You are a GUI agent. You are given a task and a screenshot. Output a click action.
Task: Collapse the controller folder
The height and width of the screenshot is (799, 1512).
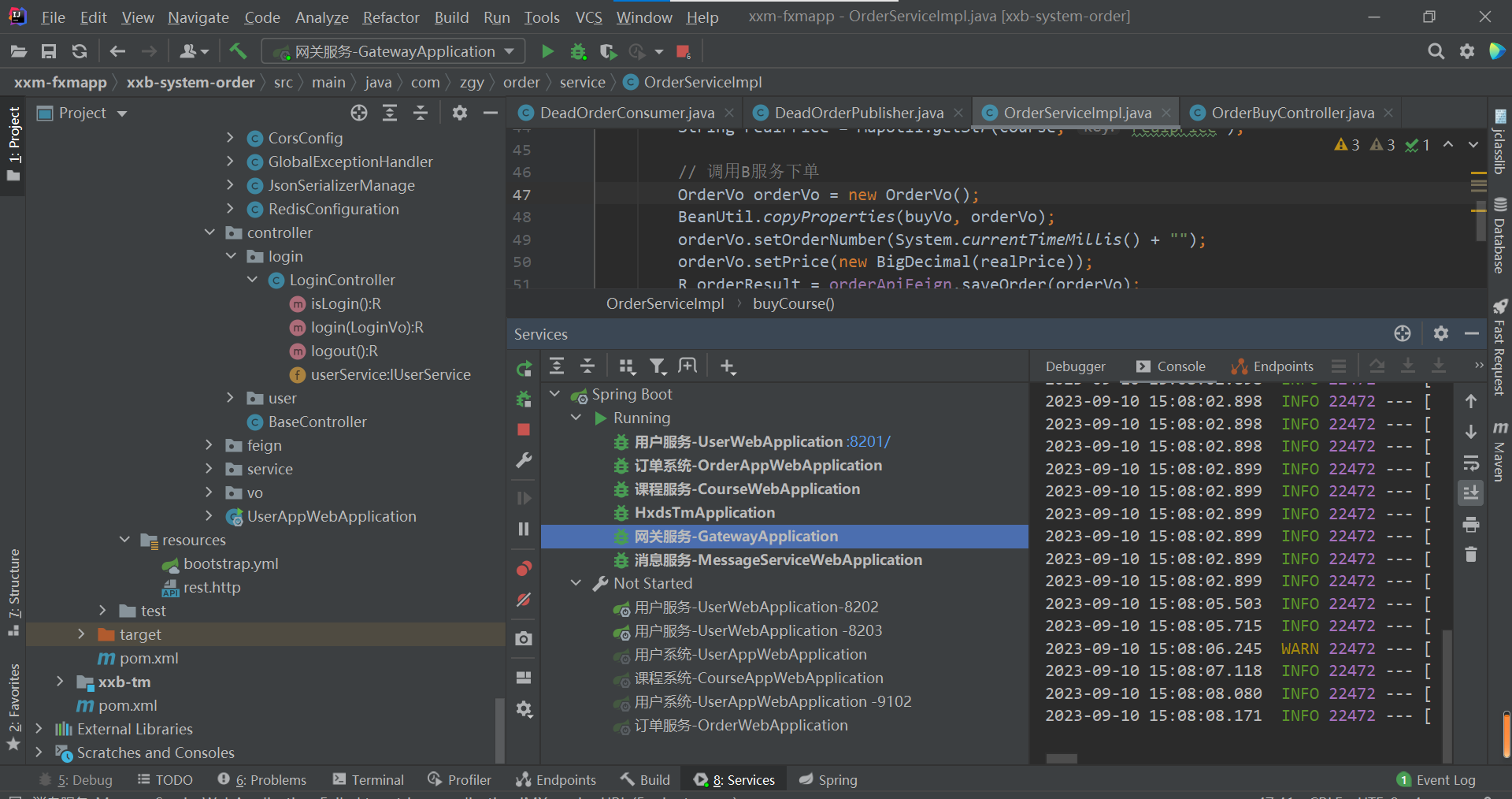(x=209, y=232)
